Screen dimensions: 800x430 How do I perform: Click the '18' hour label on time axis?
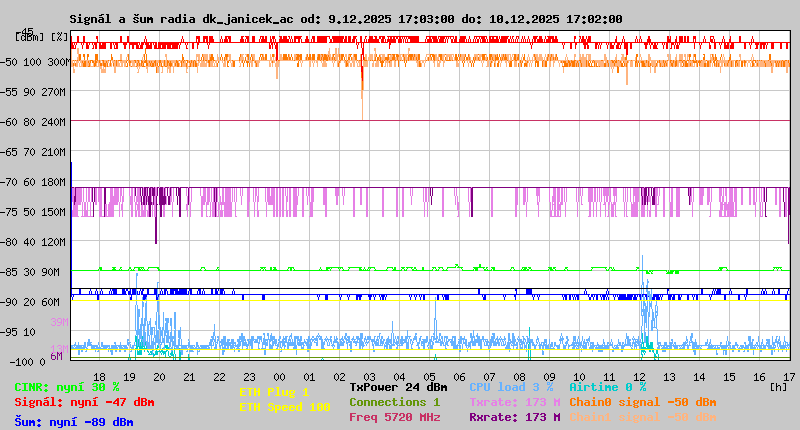point(99,377)
